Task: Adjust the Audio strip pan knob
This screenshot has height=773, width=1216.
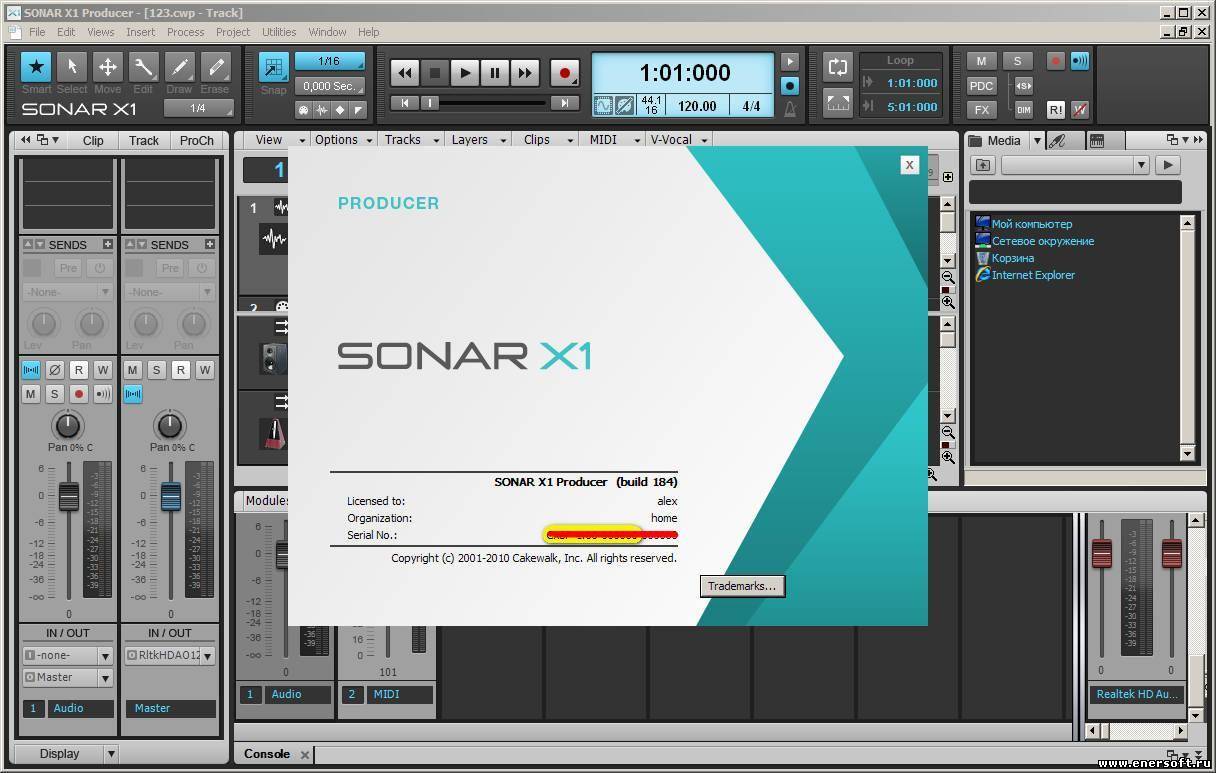Action: coord(67,425)
